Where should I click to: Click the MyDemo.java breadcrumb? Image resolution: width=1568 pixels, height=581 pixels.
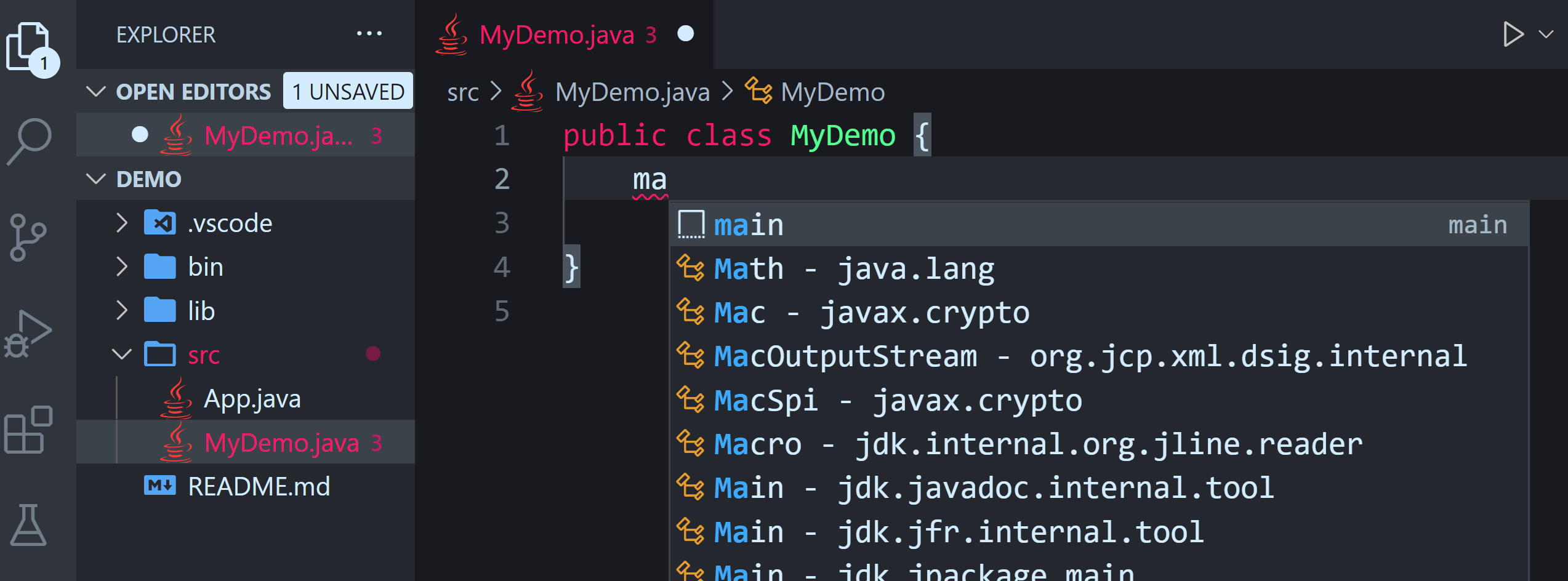point(632,92)
